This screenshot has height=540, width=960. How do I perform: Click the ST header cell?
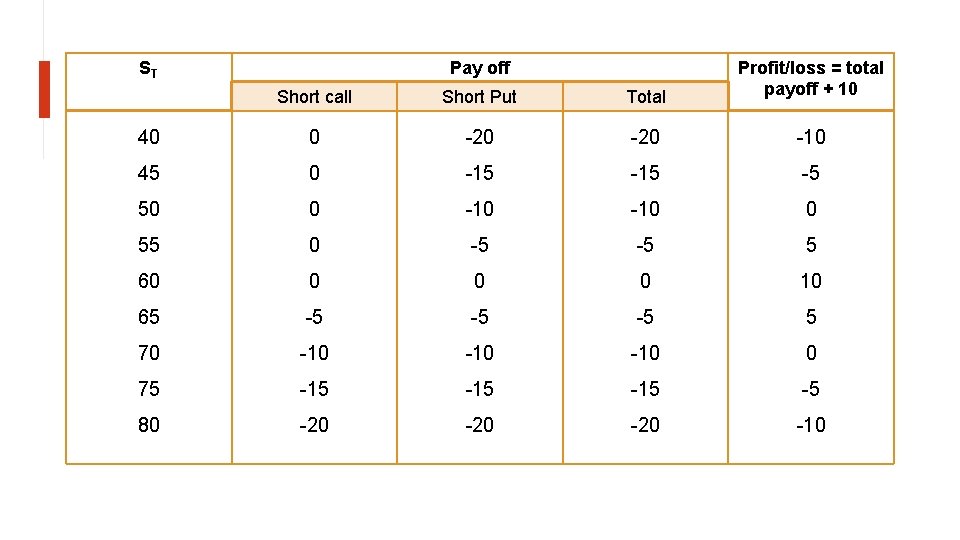149,81
